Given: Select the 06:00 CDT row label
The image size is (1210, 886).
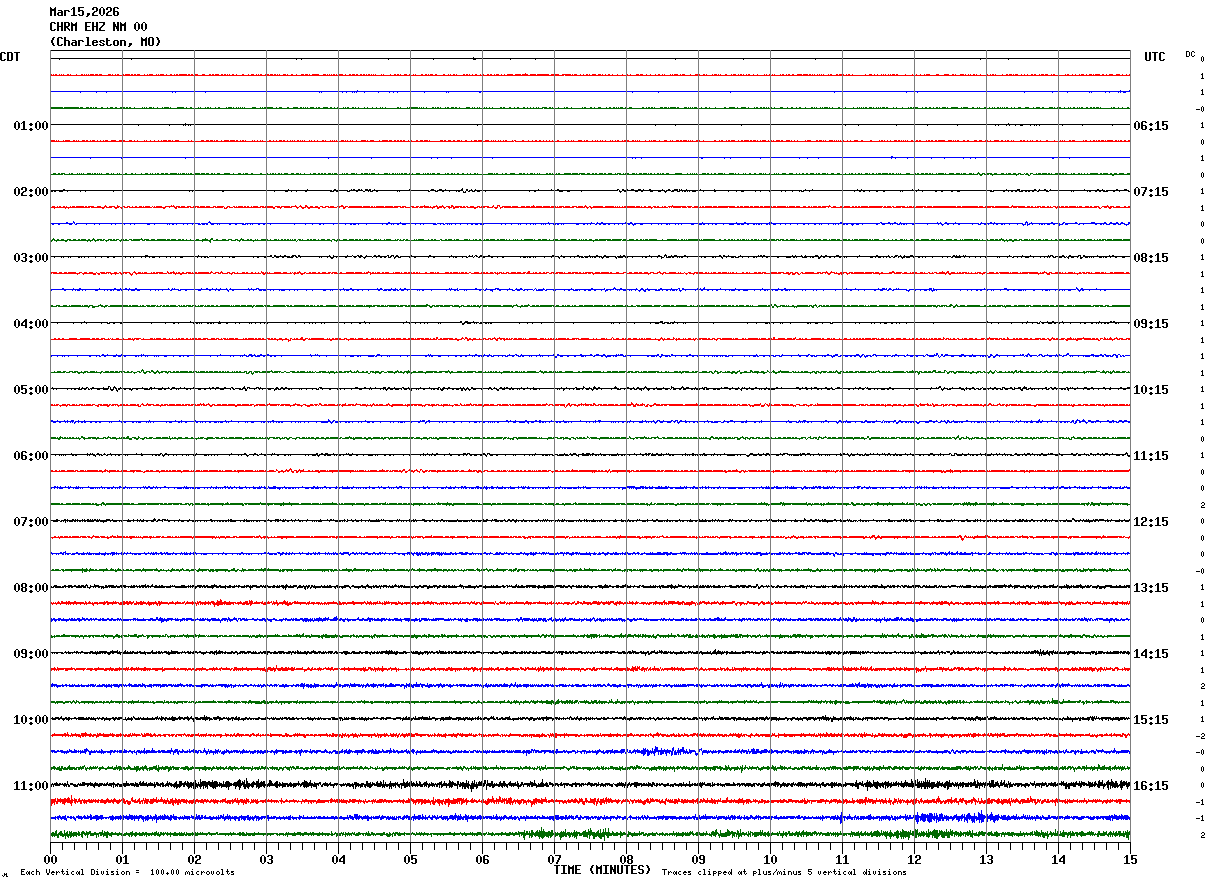Looking at the screenshot, I should point(31,456).
